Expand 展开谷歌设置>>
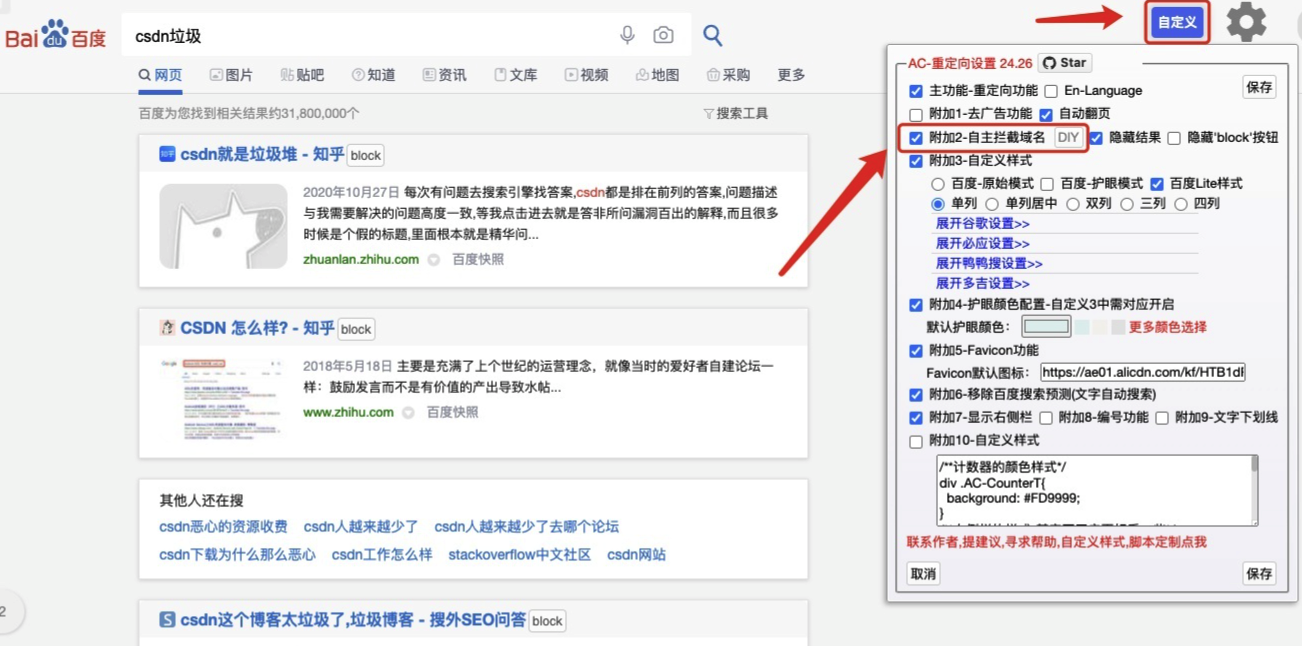The image size is (1302, 646). (x=982, y=224)
